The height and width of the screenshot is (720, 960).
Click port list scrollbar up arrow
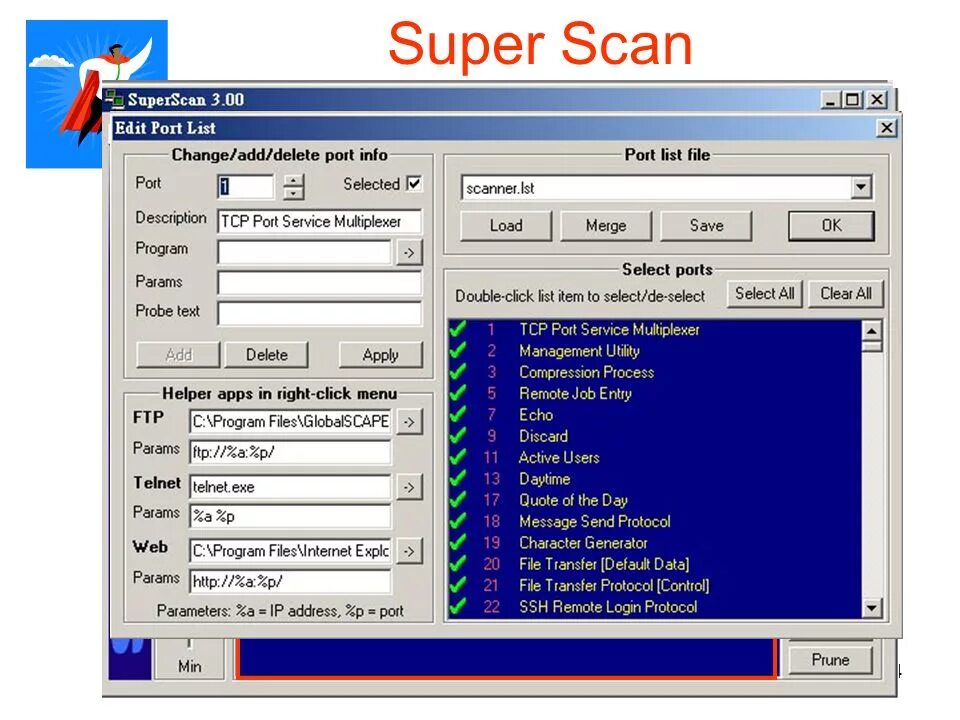tap(871, 331)
